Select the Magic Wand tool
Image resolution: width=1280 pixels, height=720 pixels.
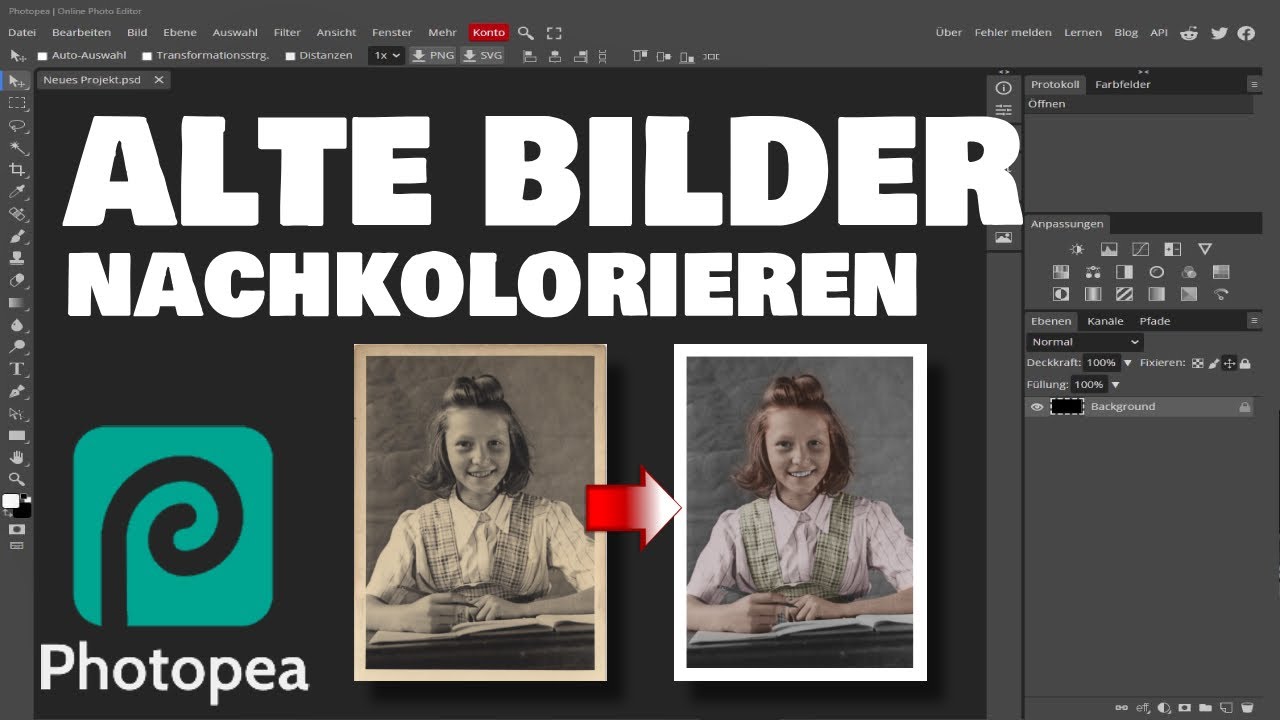point(17,147)
